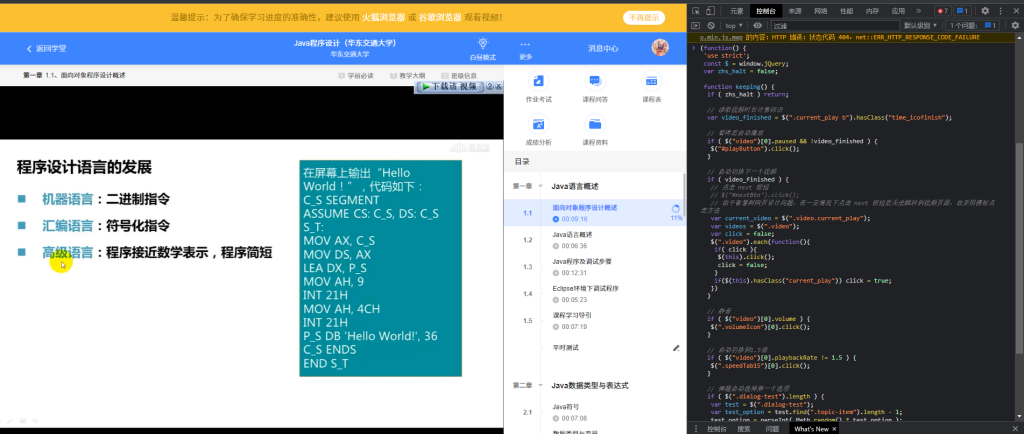Screen dimensions: 1024x434
Task: Click the 学前必读 icon link
Action: click(356, 76)
